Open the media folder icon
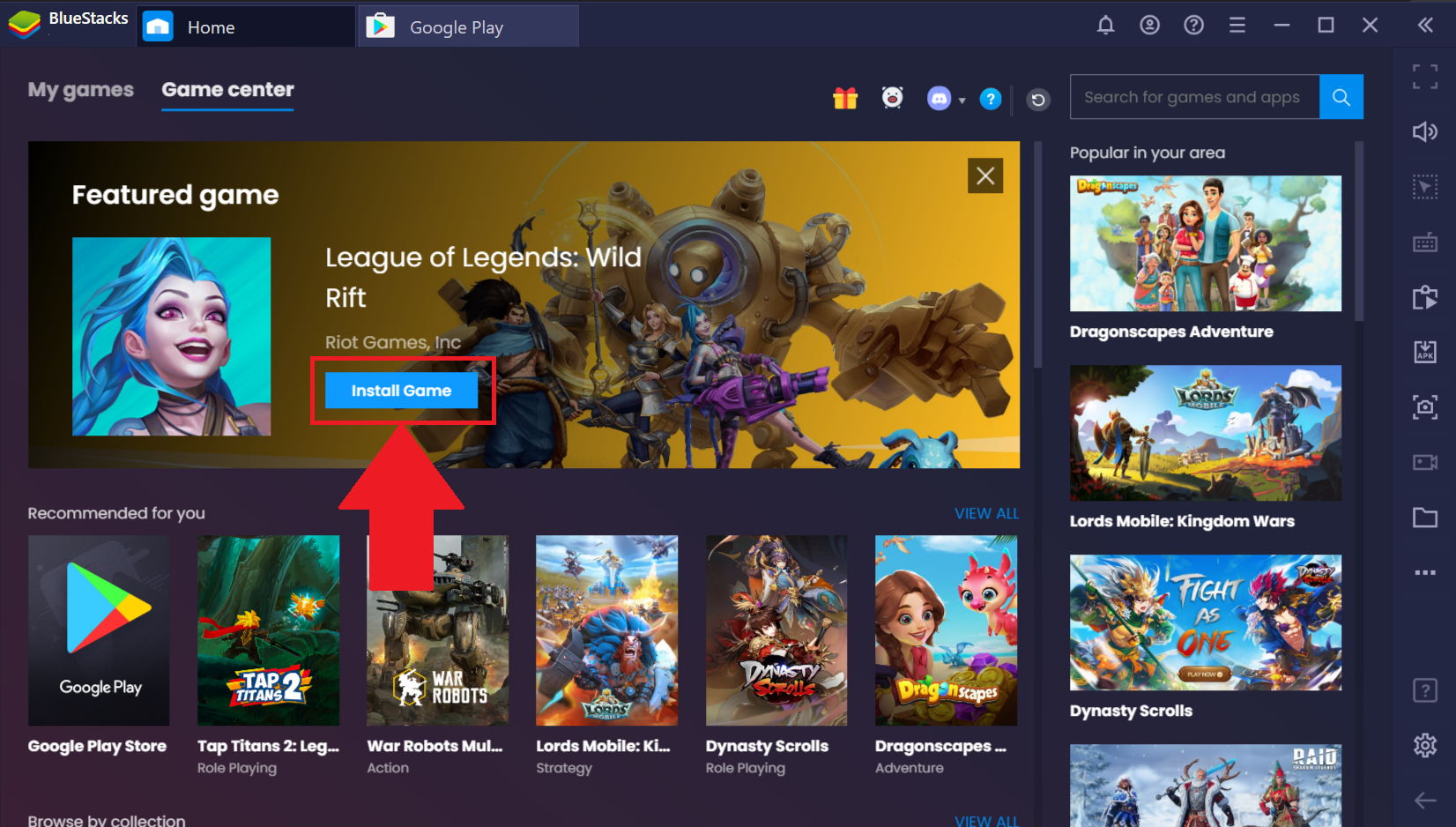 pos(1425,518)
